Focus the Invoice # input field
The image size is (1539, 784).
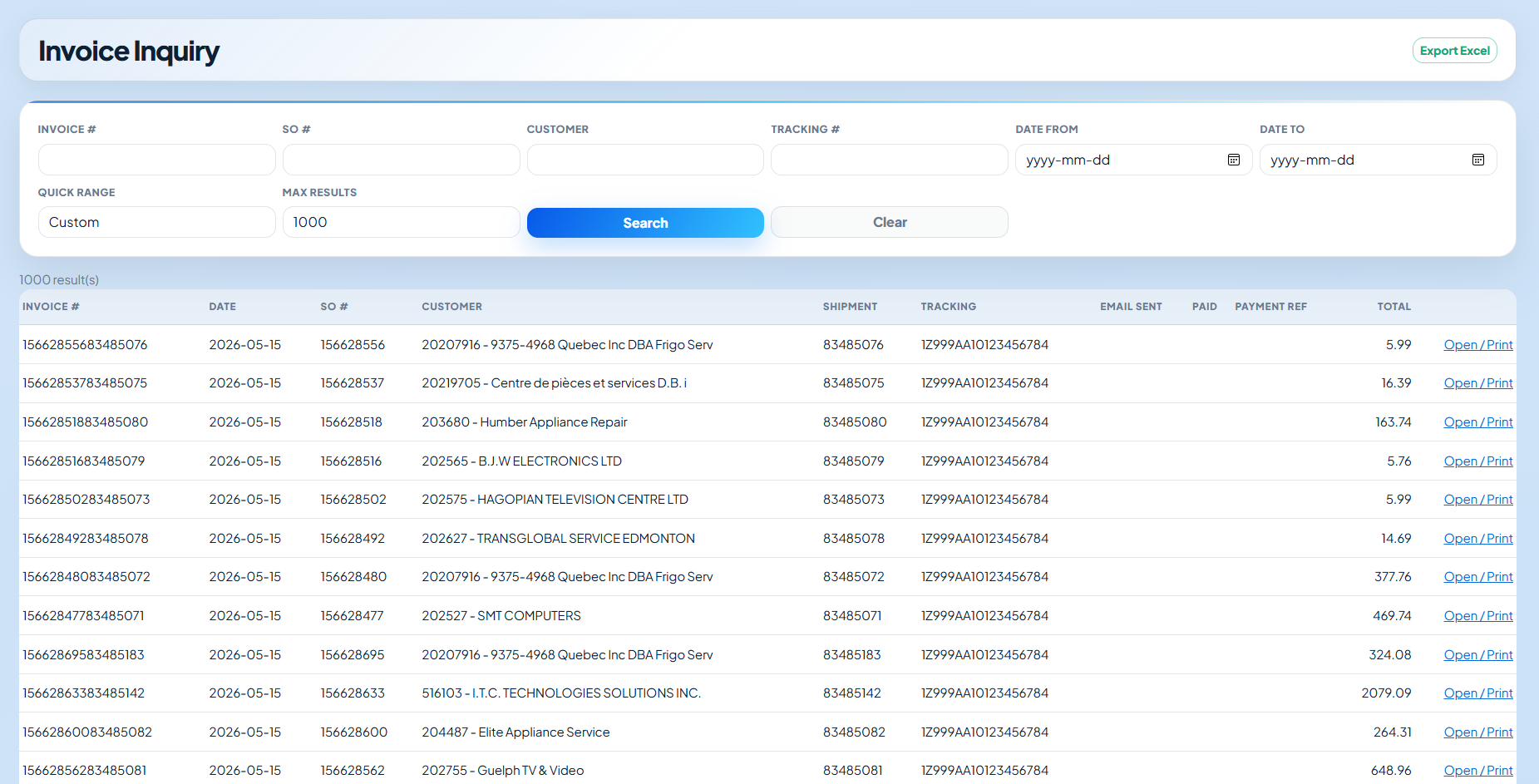coord(156,160)
